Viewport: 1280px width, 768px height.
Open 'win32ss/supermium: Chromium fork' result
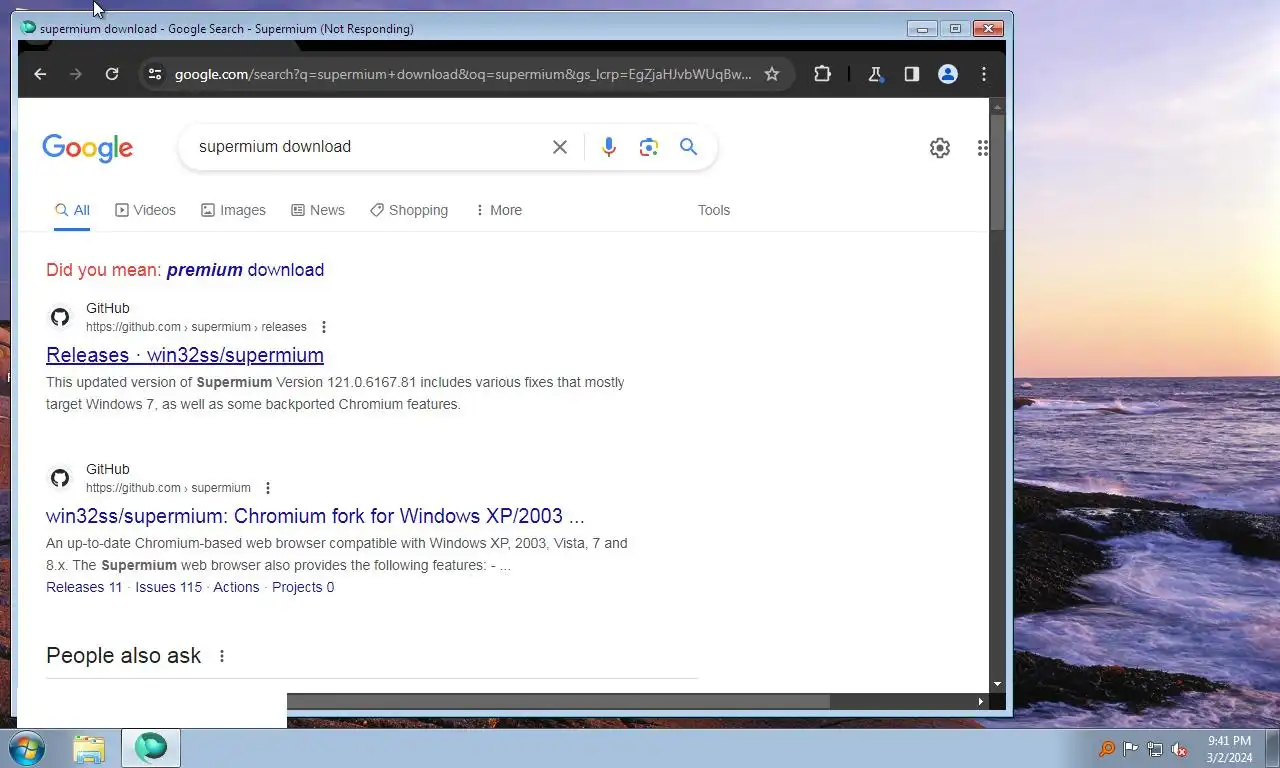(315, 516)
